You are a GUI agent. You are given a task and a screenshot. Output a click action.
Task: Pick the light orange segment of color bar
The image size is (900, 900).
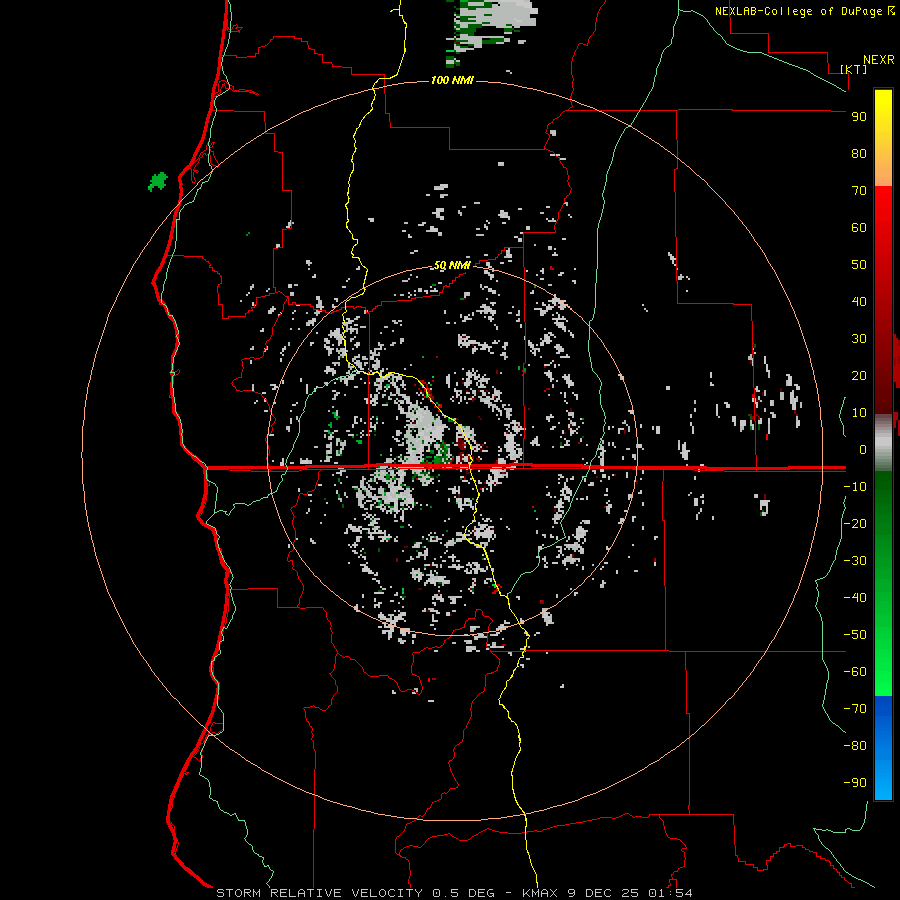[883, 172]
